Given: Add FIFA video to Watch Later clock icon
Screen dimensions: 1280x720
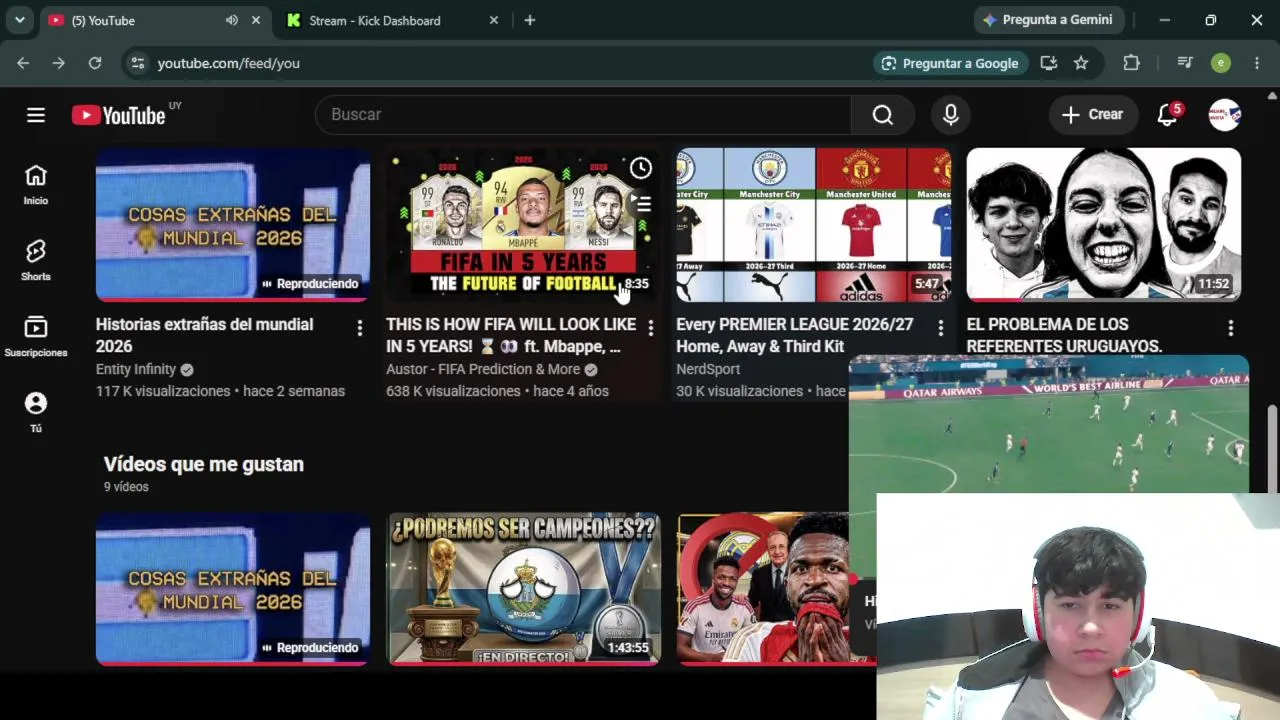Looking at the screenshot, I should [x=641, y=168].
